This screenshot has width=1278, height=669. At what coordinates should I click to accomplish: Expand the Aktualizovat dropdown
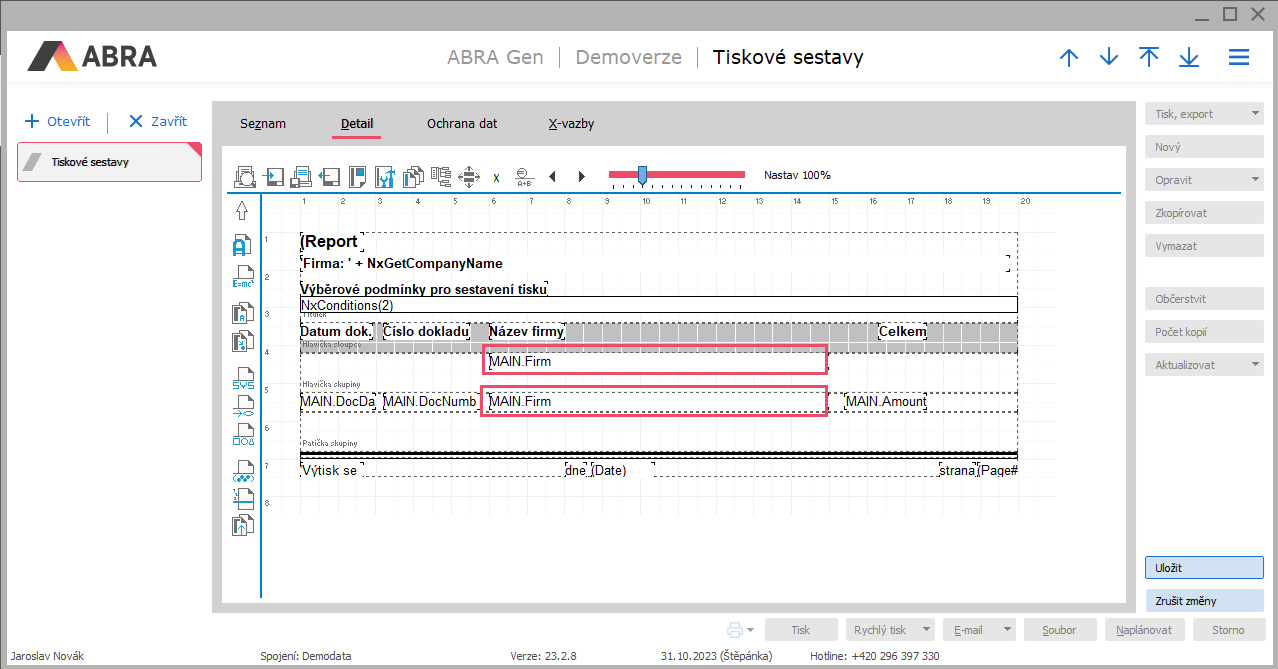tap(1256, 365)
